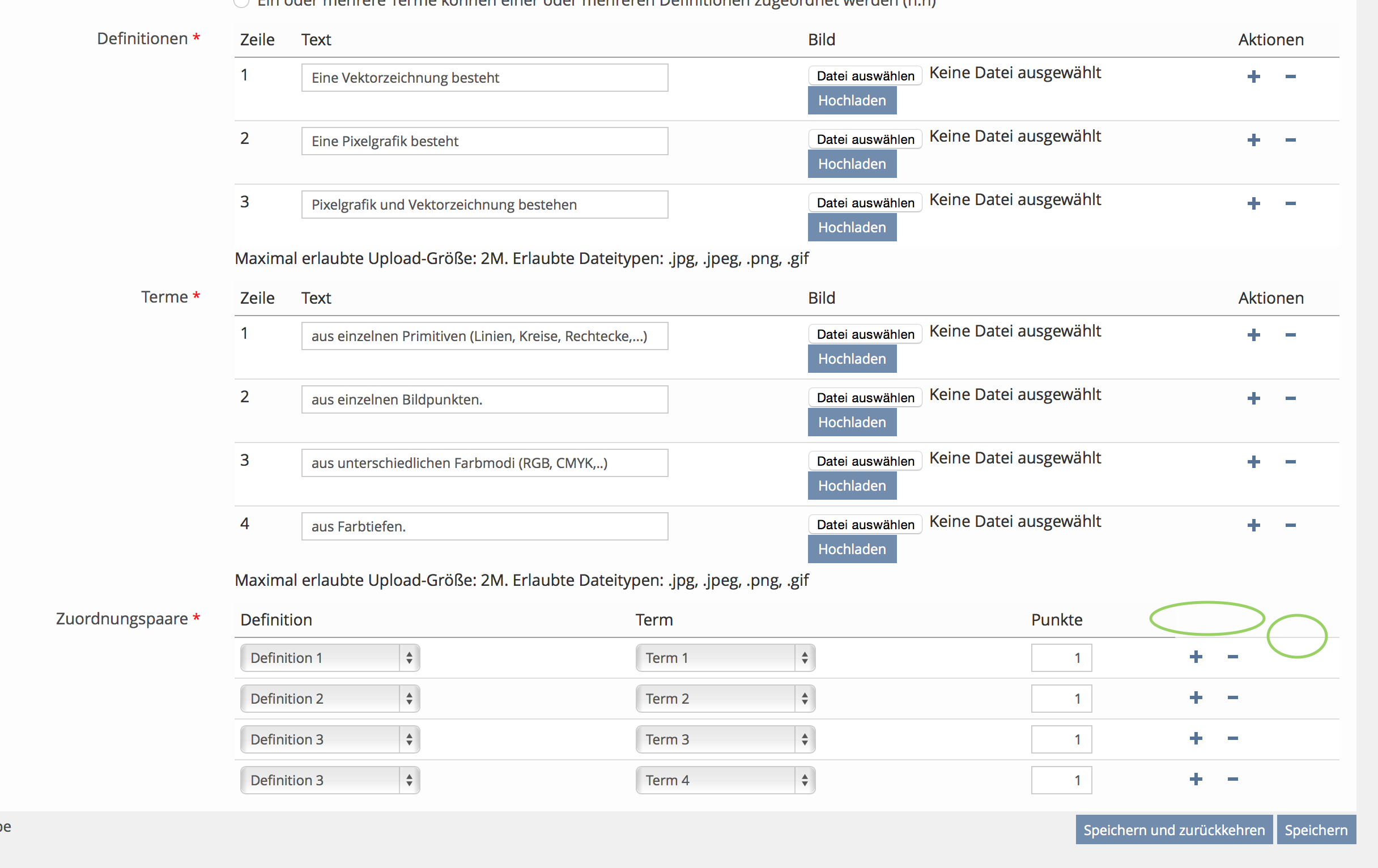The height and width of the screenshot is (868, 1378).
Task: Add row after third definition 'Pixelgrafik und Vektorzeichnung'
Action: tap(1253, 204)
